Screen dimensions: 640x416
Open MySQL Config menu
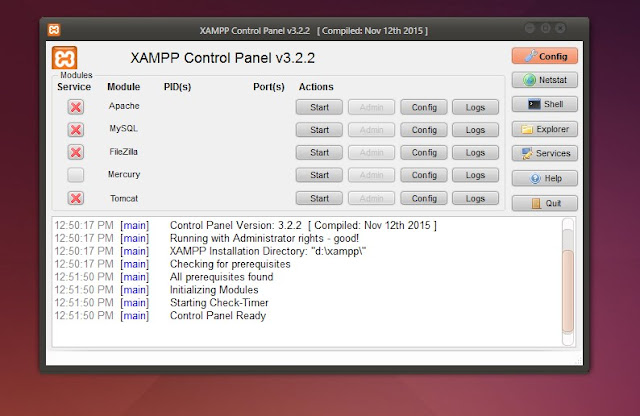click(424, 130)
